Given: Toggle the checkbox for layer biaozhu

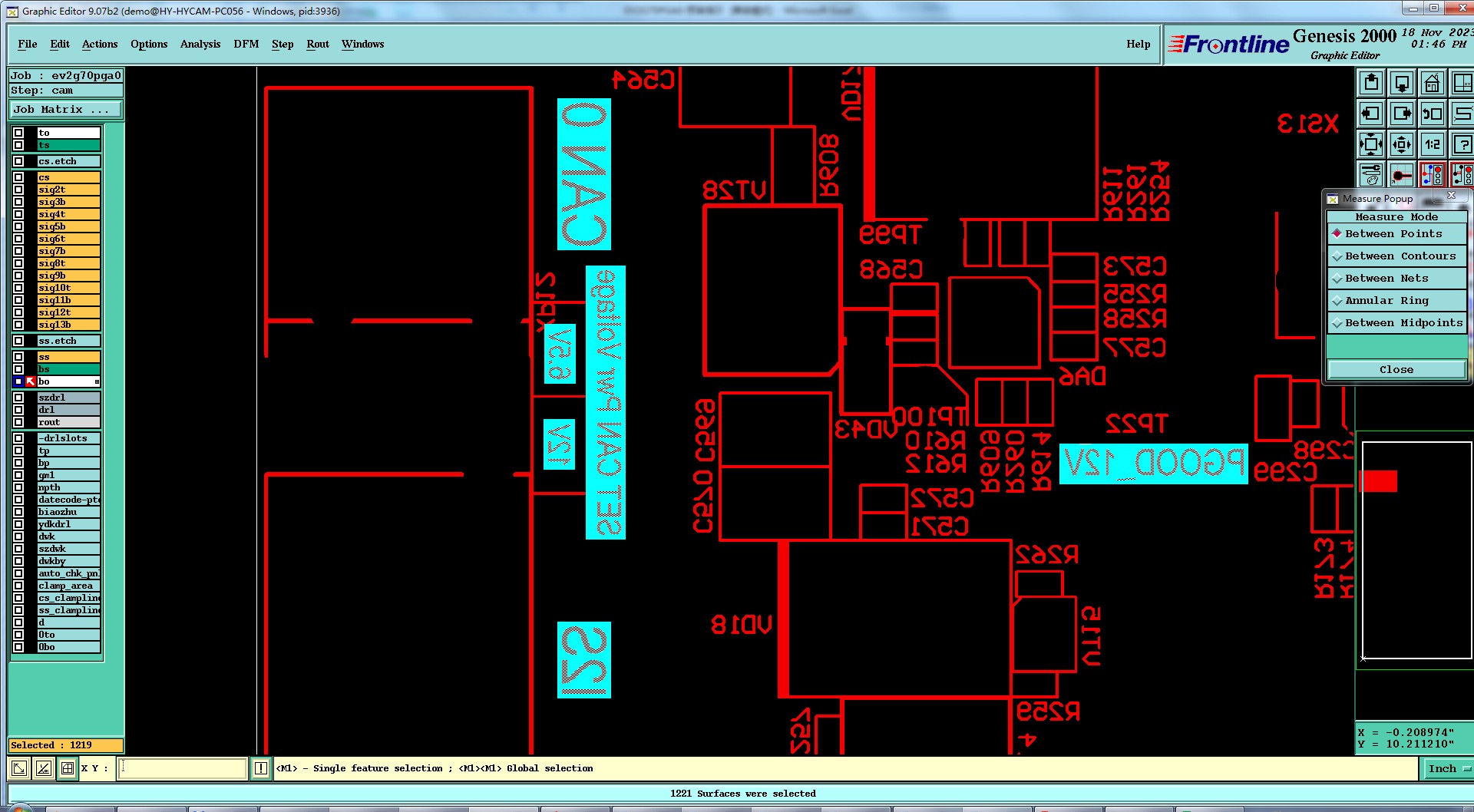Looking at the screenshot, I should click(18, 512).
